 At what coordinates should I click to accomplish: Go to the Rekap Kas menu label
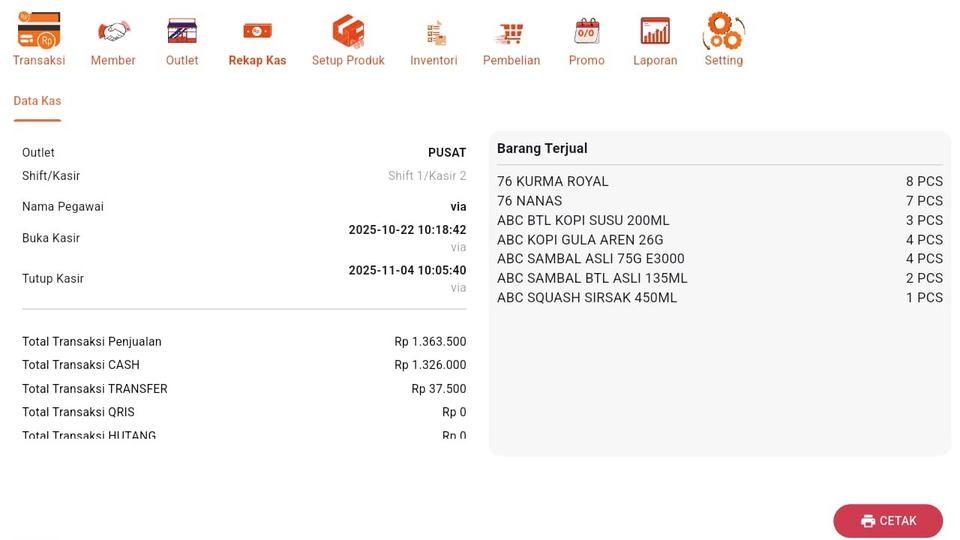pos(257,60)
